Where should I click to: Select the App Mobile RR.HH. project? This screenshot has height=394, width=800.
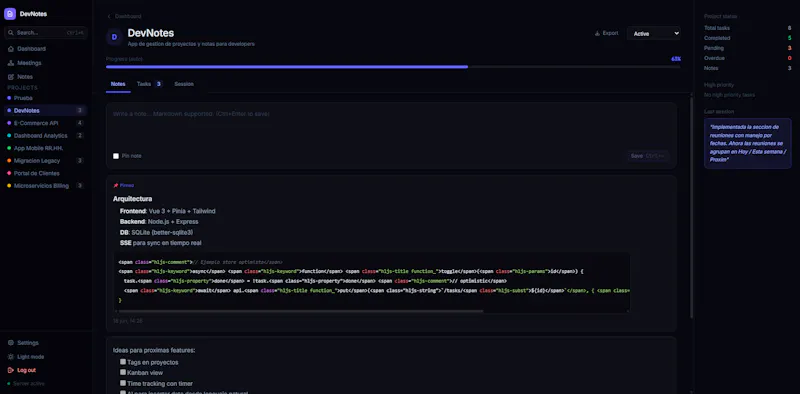(45, 148)
